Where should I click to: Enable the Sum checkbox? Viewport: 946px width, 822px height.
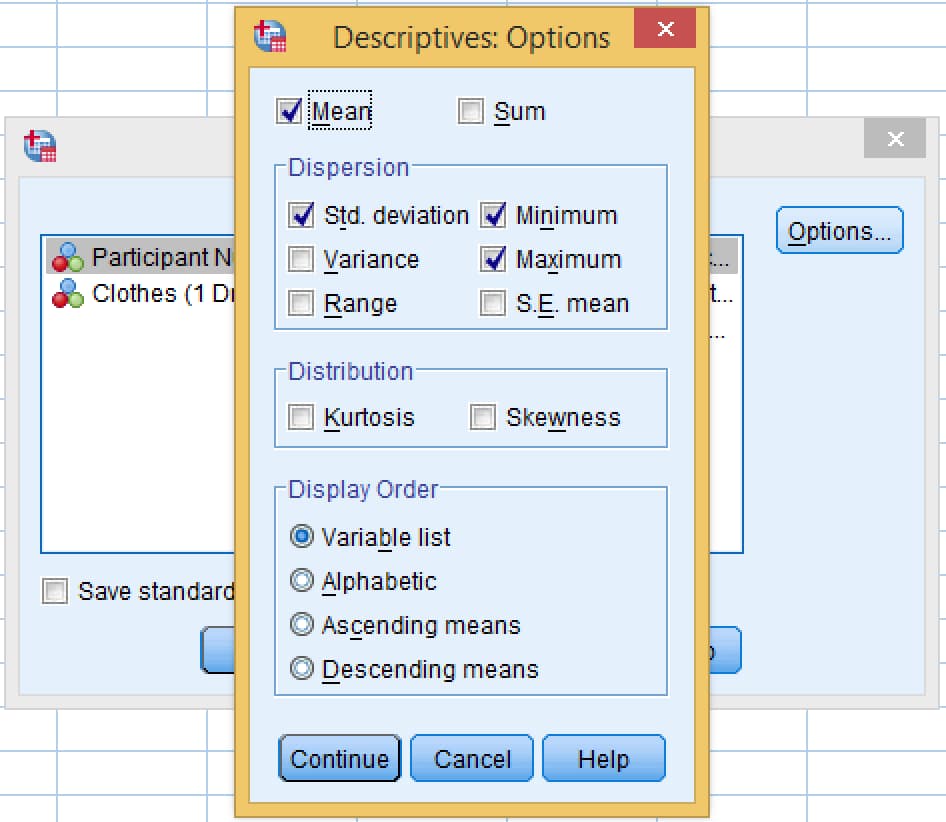[x=471, y=111]
